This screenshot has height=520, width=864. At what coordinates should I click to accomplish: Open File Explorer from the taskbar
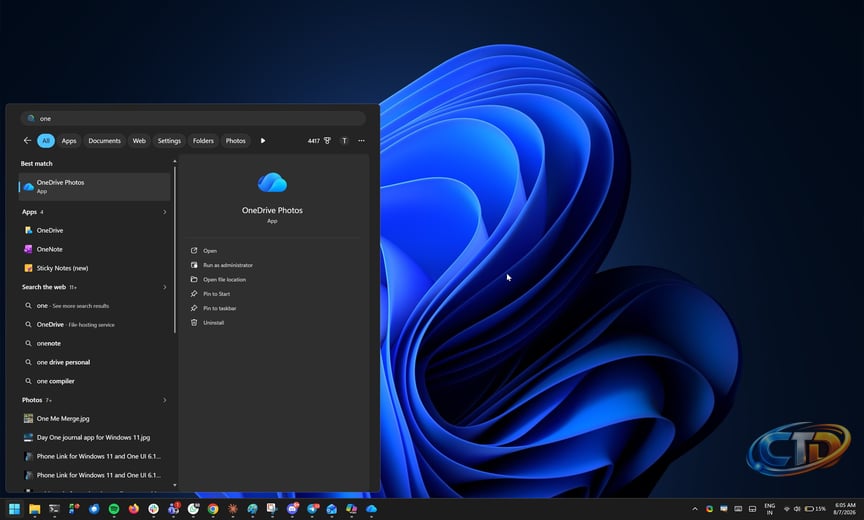point(34,509)
